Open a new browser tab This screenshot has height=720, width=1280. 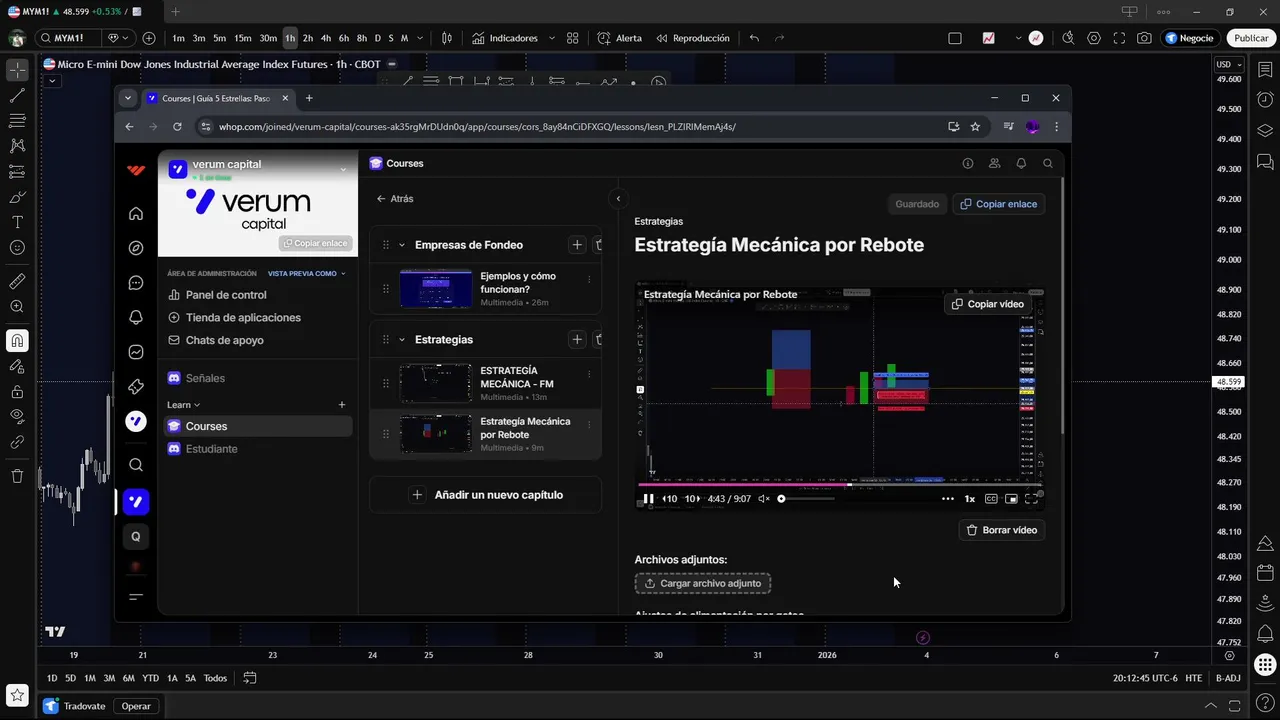click(309, 98)
